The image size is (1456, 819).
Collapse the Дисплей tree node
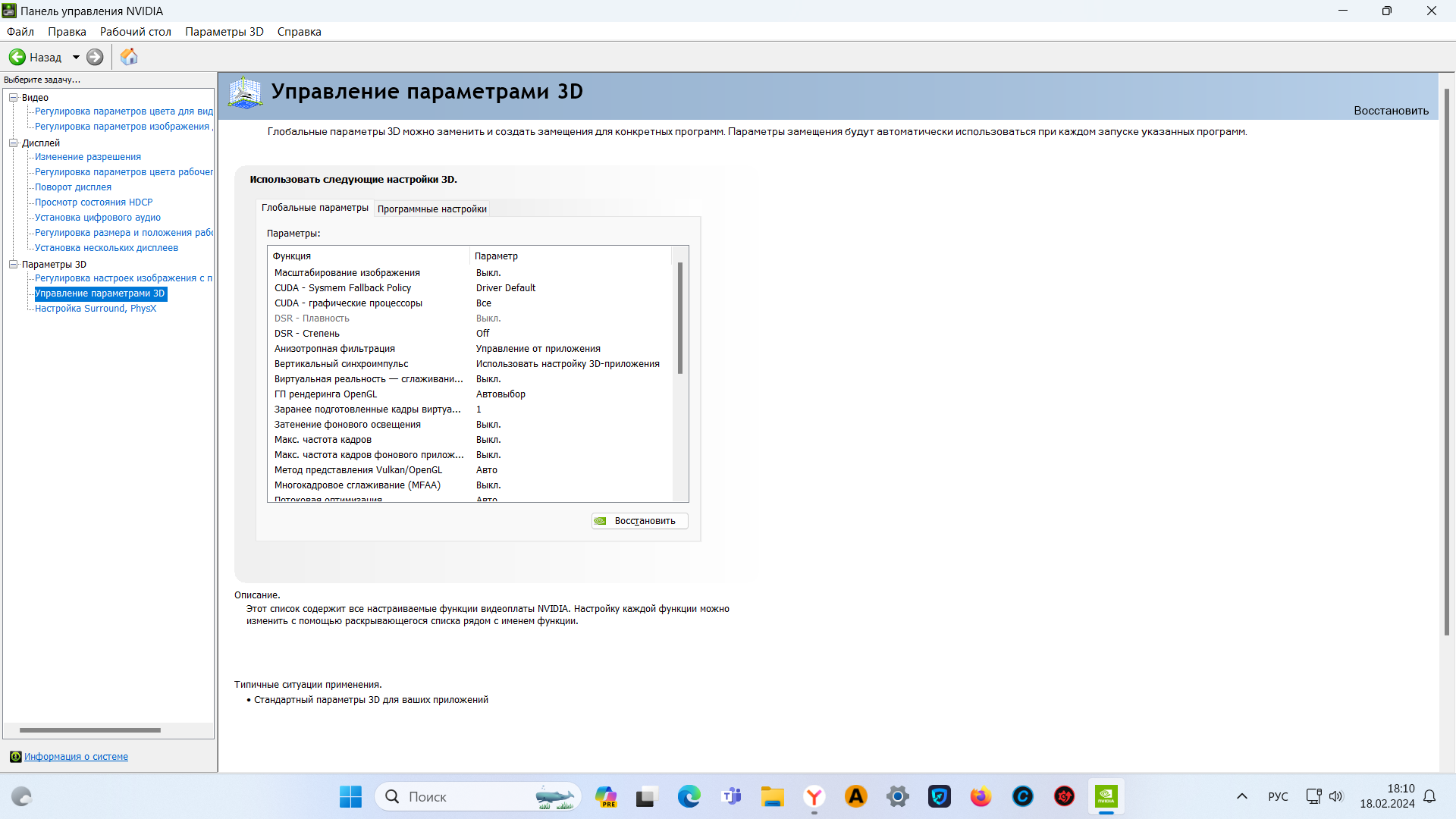pyautogui.click(x=13, y=143)
